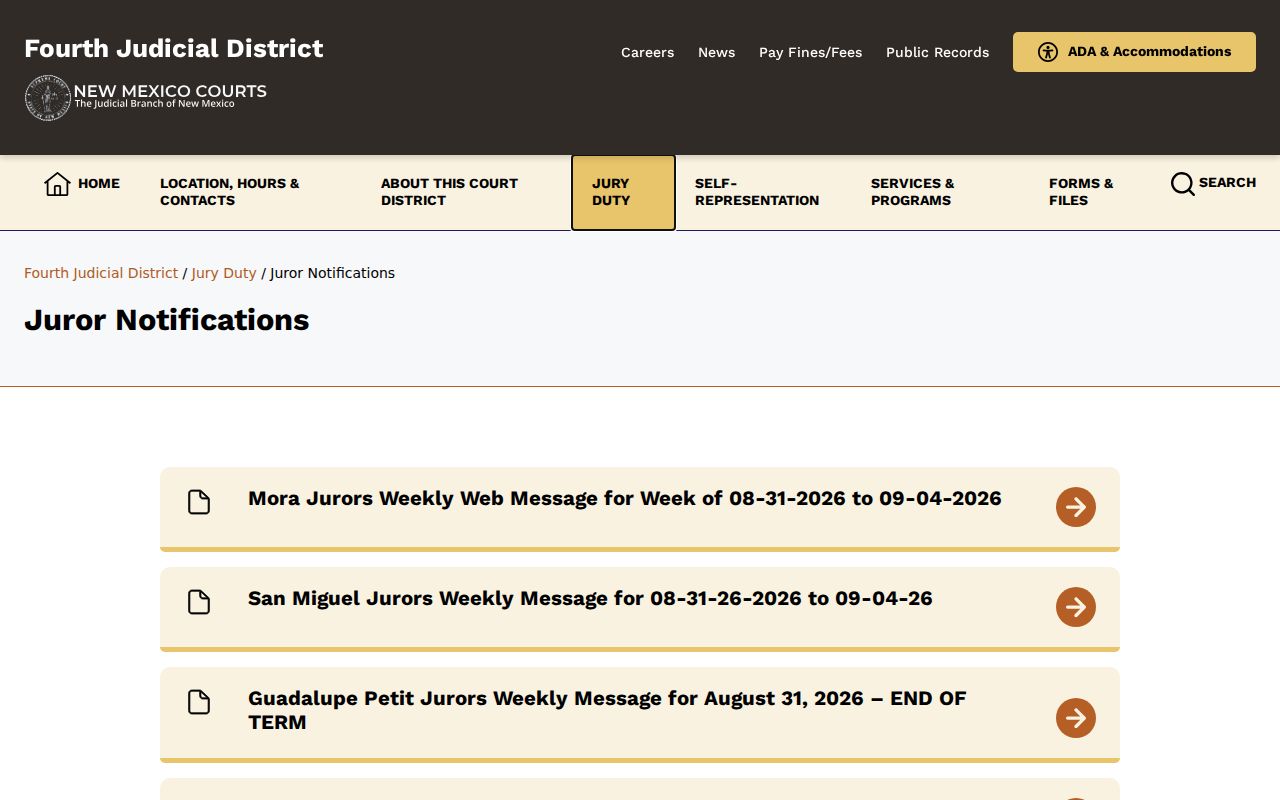Click the accessibility person icon
This screenshot has height=800, width=1280.
(1048, 52)
